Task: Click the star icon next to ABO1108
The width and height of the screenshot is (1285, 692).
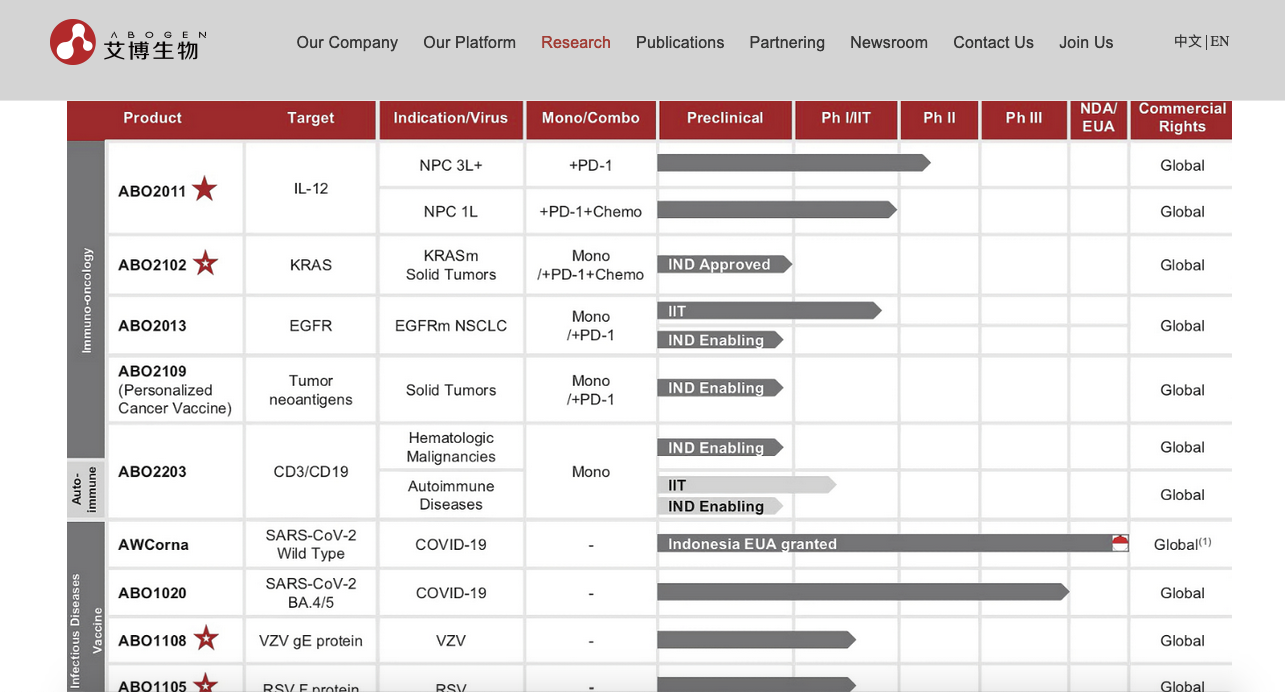Action: 206,638
